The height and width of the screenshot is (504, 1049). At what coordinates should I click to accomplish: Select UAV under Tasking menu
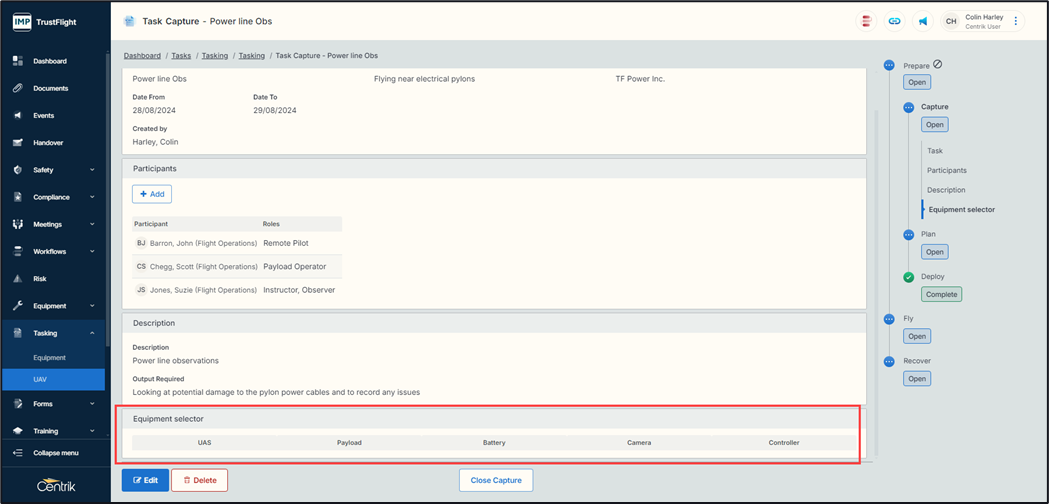coord(40,379)
